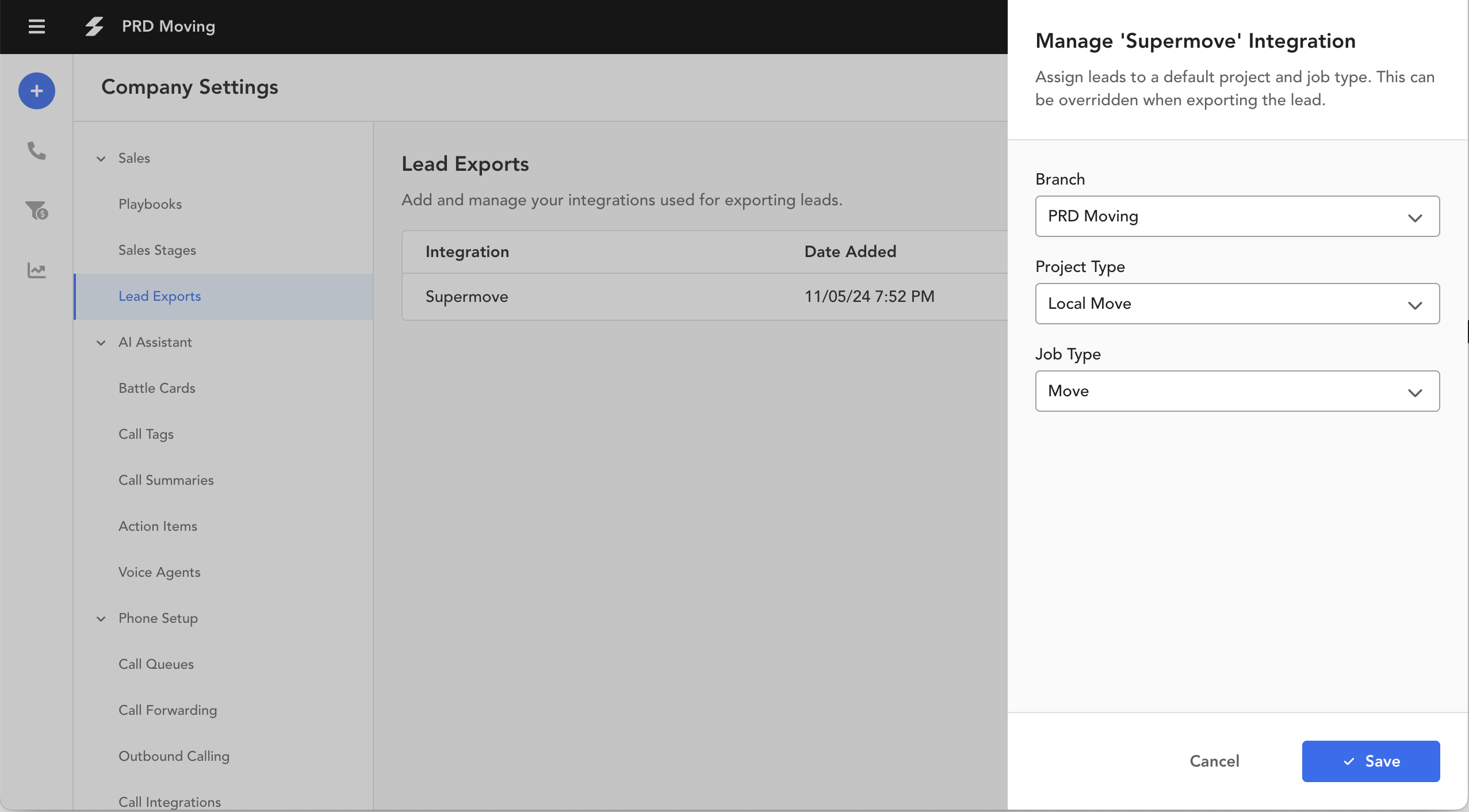Image resolution: width=1469 pixels, height=812 pixels.
Task: Select the phone icon in the sidebar
Action: pyautogui.click(x=36, y=151)
